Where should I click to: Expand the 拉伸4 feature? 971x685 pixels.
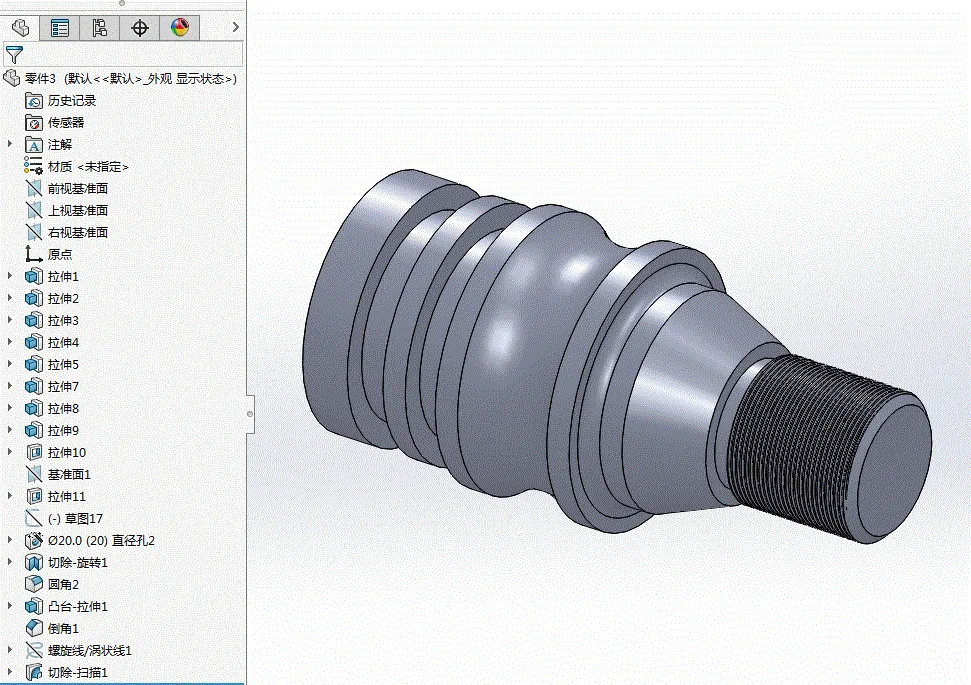(x=9, y=342)
